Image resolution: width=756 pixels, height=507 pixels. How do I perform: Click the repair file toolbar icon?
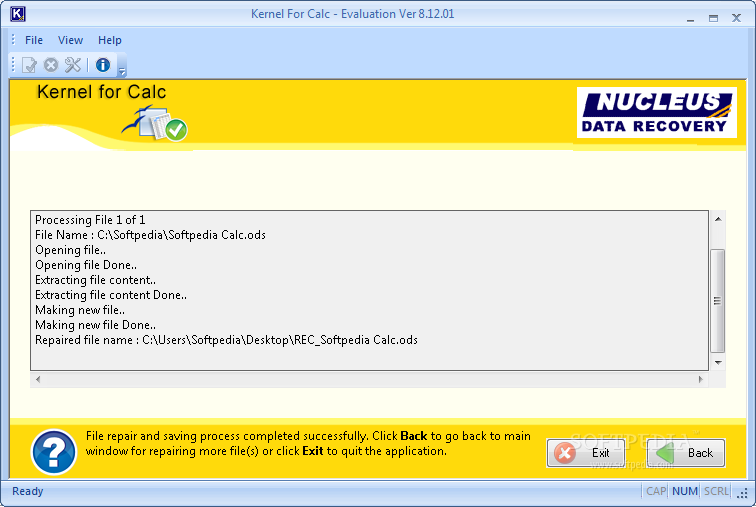(x=29, y=65)
